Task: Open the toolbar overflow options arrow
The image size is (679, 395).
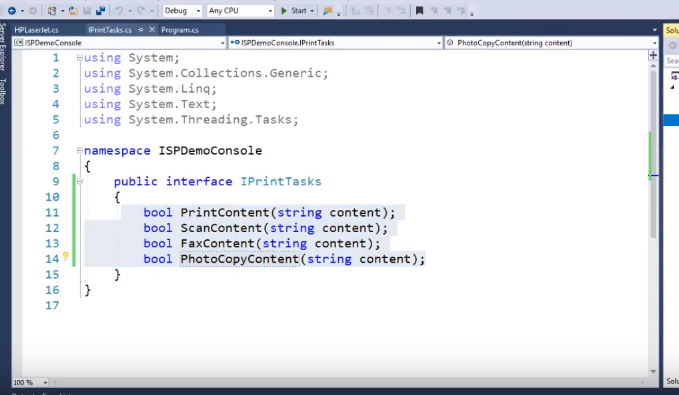Action: pyautogui.click(x=472, y=14)
